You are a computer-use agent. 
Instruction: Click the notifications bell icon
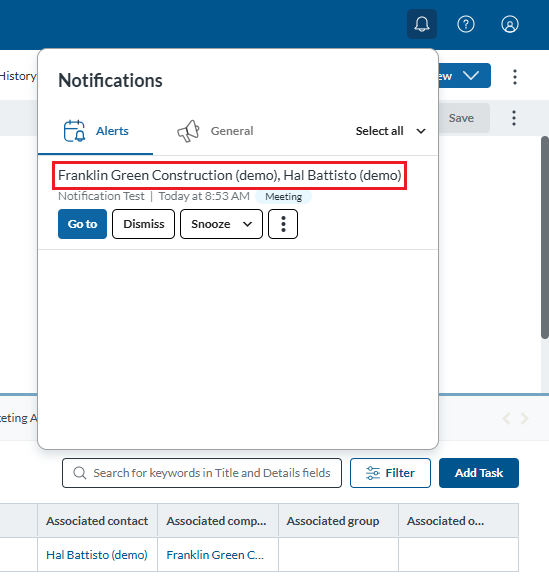coord(422,24)
